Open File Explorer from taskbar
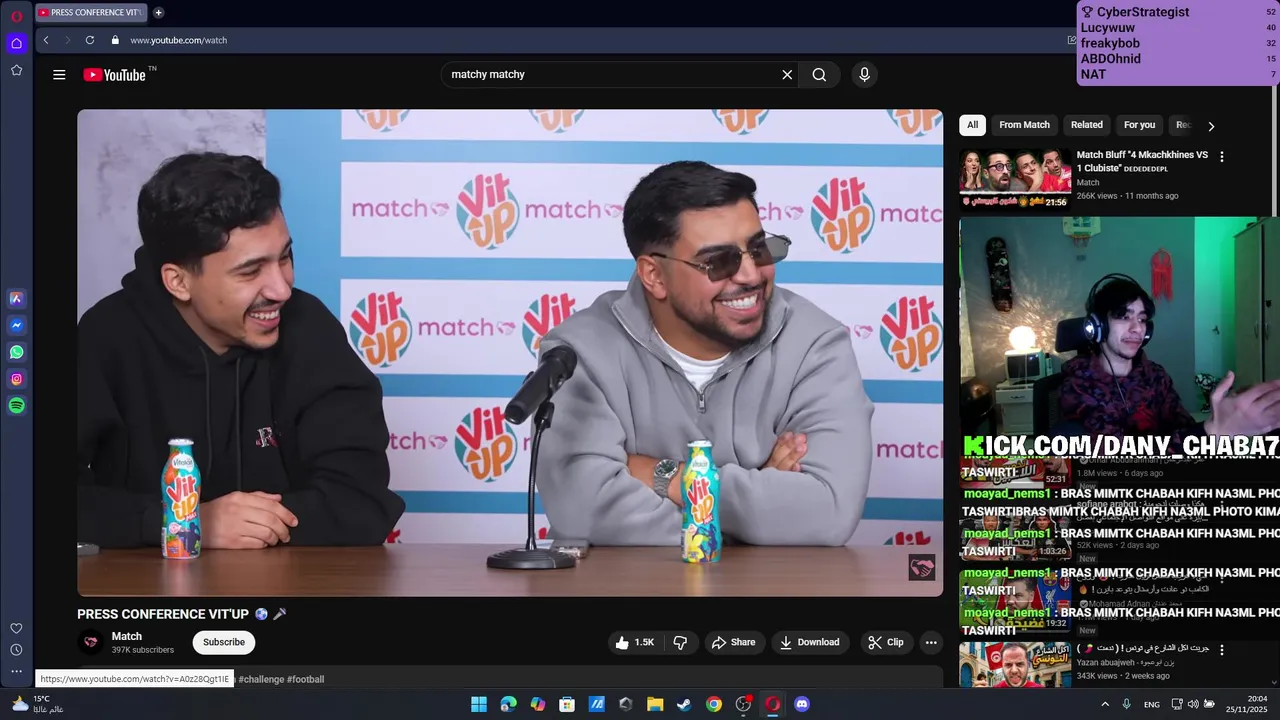Viewport: 1280px width, 720px height. point(655,704)
